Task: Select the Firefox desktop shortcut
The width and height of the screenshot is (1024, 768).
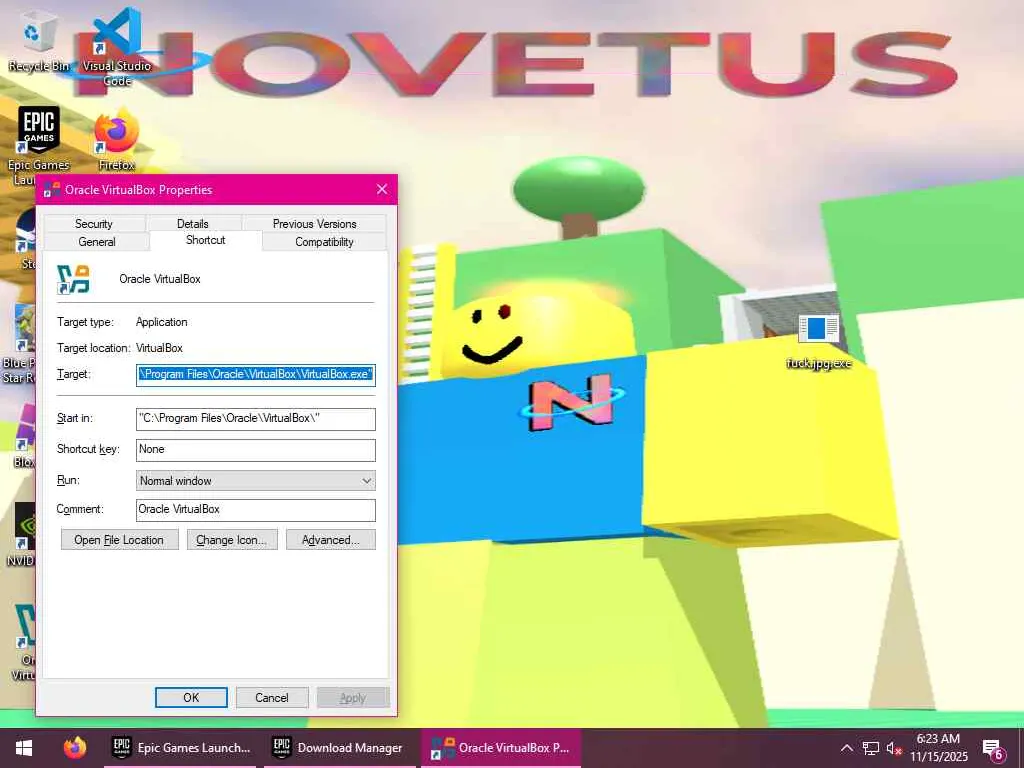Action: click(117, 140)
